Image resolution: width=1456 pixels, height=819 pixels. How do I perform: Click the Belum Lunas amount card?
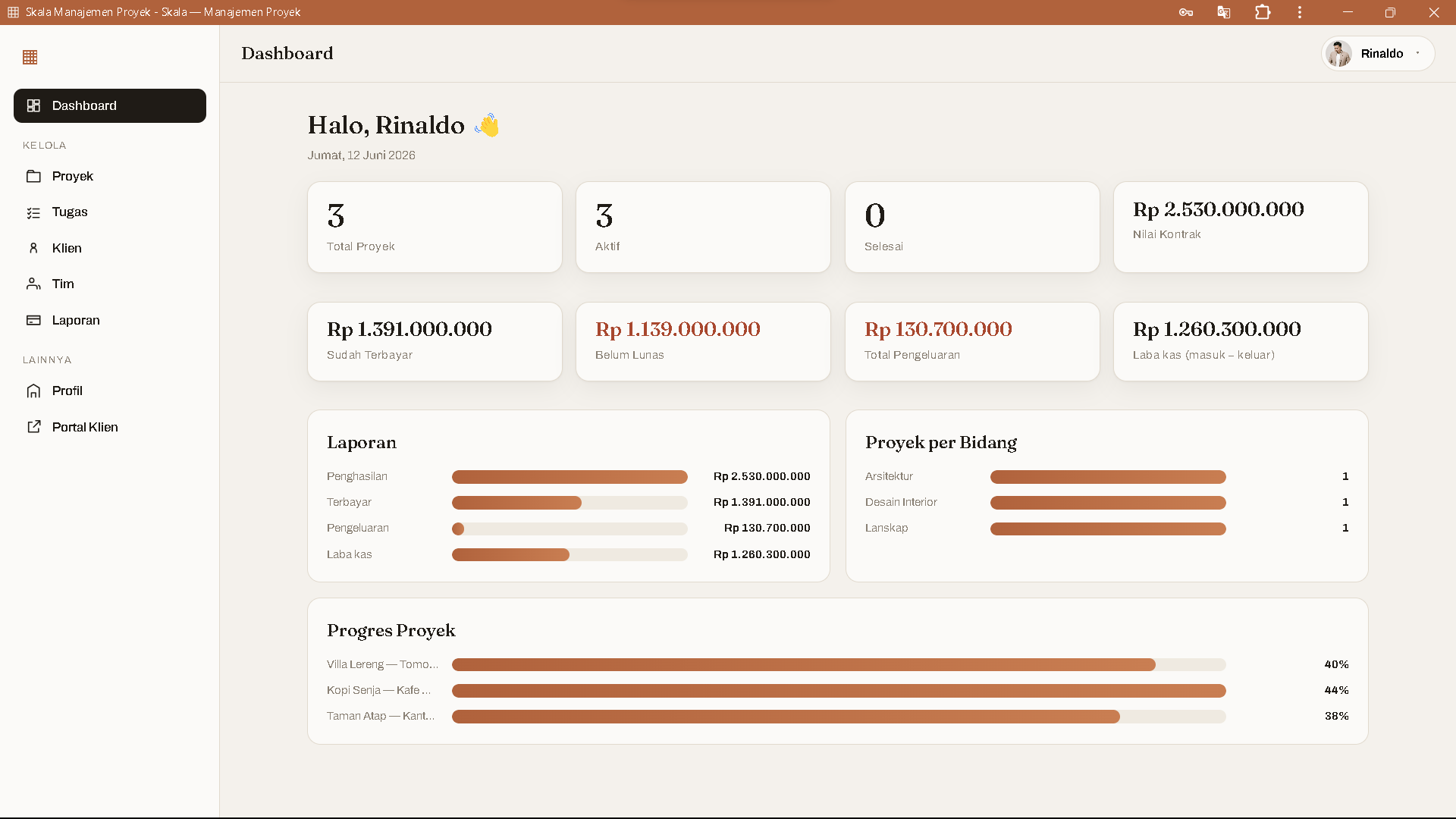tap(703, 341)
